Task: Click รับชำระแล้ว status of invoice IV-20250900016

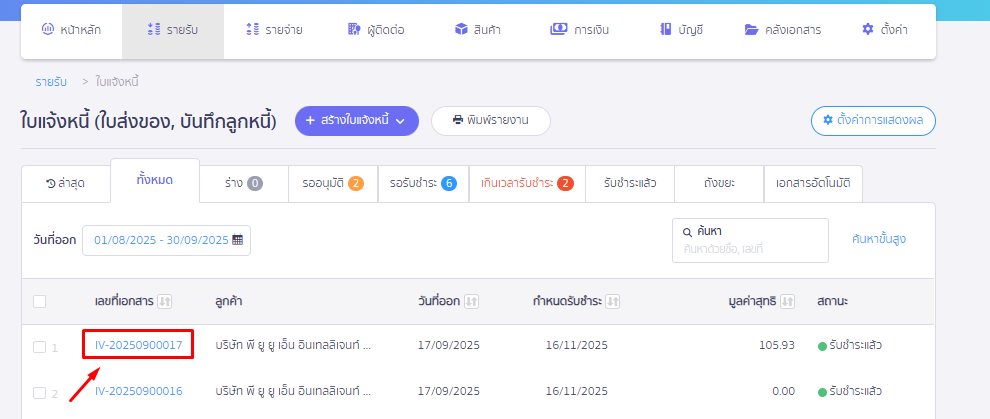Action: click(x=850, y=391)
